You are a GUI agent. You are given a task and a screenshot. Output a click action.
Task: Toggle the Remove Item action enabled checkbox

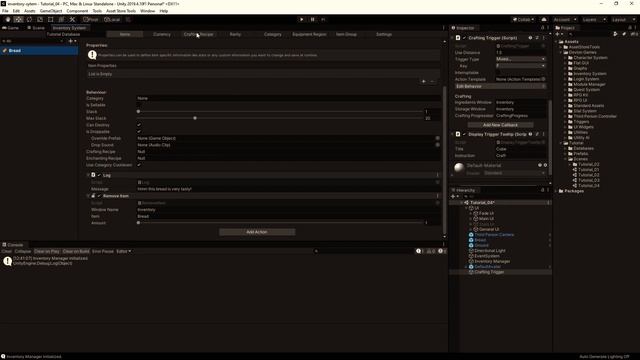pyautogui.click(x=99, y=196)
